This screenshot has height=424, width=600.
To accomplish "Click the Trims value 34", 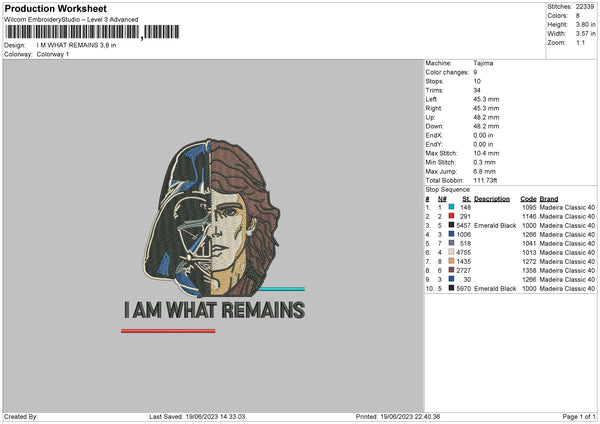I will tap(477, 90).
